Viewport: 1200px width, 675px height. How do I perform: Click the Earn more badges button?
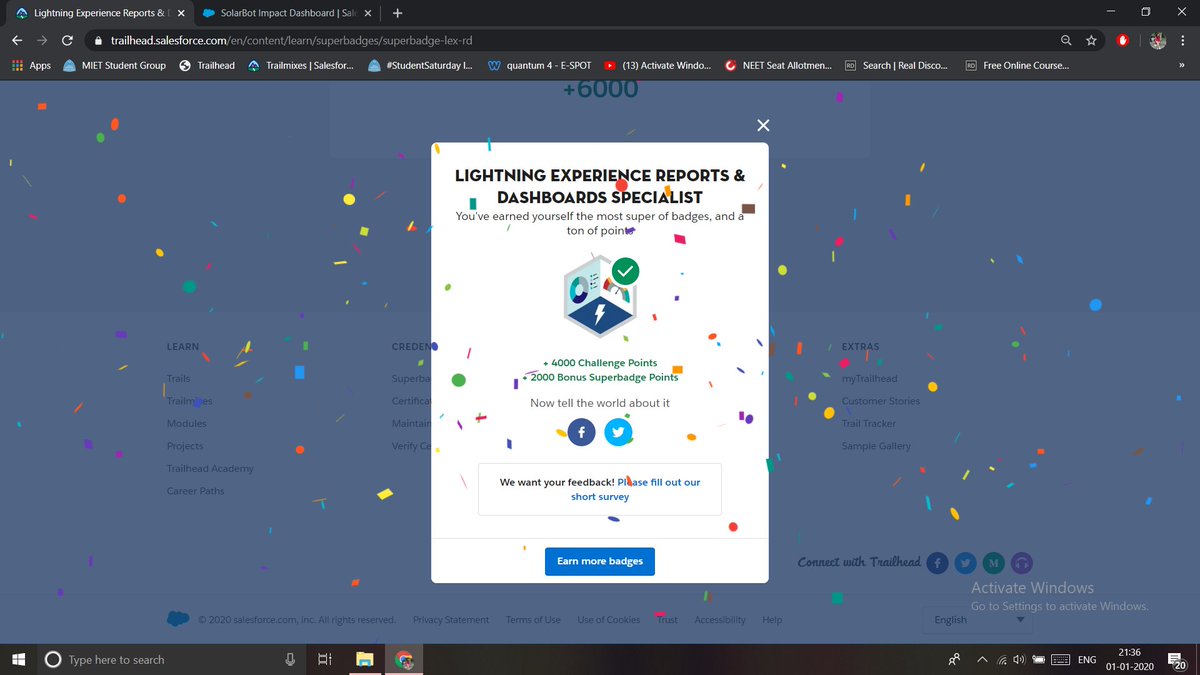600,561
